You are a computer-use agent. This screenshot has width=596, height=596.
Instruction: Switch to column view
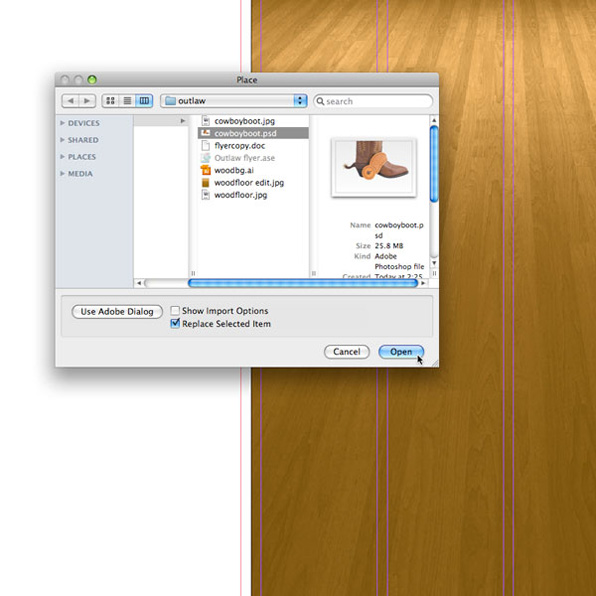(144, 101)
